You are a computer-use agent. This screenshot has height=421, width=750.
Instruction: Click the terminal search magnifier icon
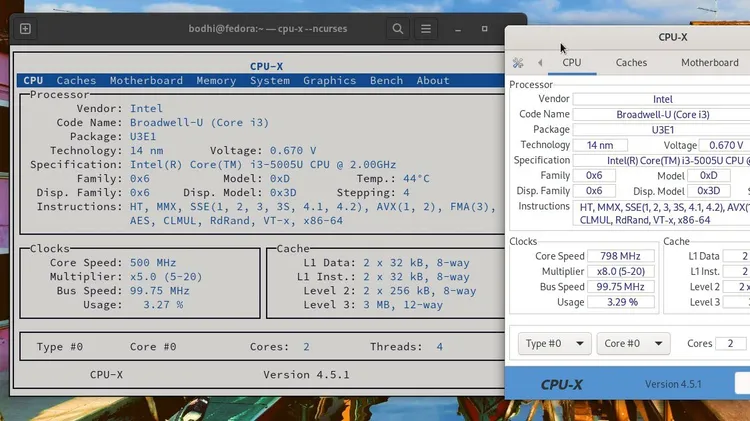(397, 29)
